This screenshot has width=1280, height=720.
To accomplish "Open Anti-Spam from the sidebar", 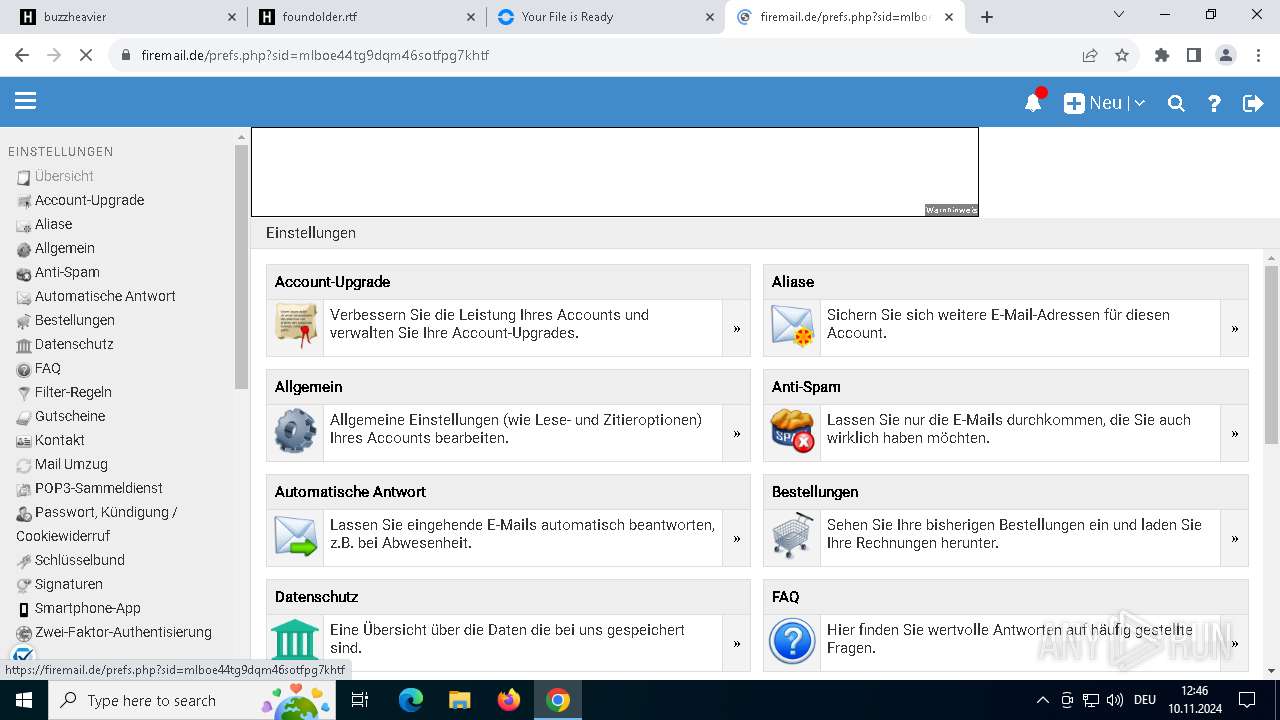I will [67, 272].
